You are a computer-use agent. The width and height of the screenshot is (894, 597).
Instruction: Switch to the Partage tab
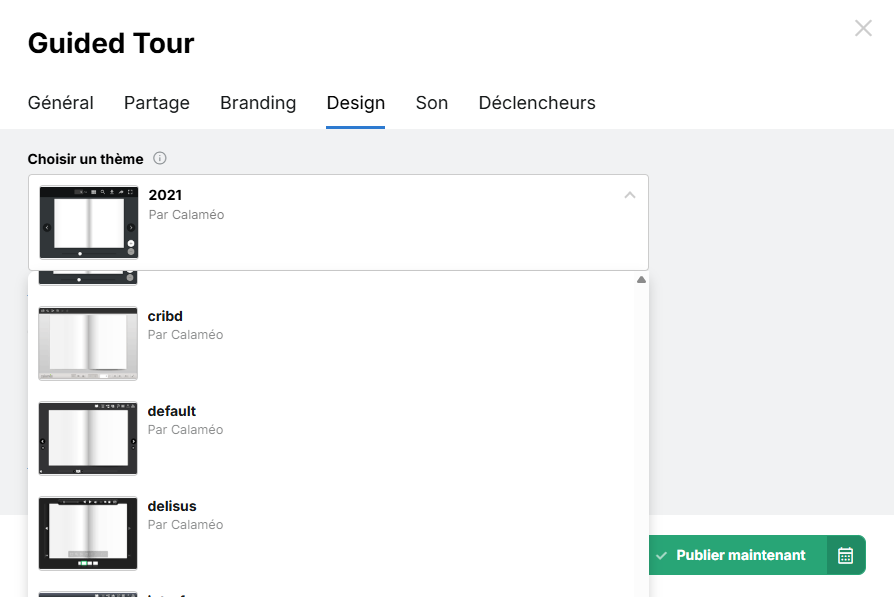point(157,103)
